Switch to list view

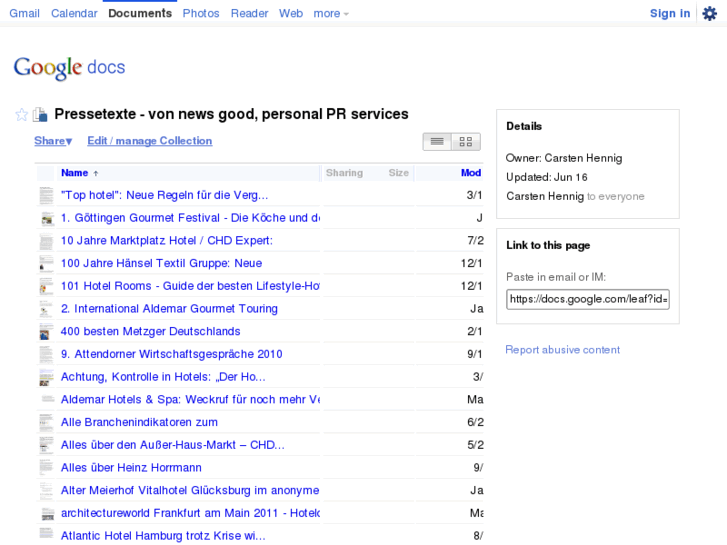(x=437, y=141)
